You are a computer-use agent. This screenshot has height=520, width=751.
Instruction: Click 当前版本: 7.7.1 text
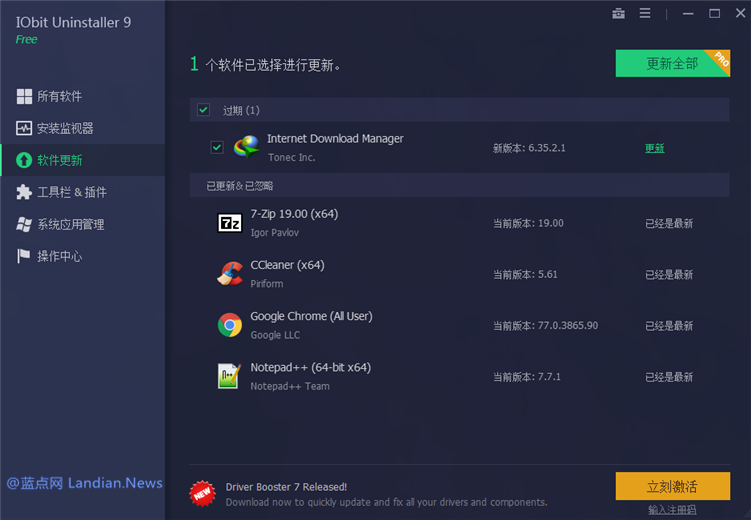tap(527, 377)
